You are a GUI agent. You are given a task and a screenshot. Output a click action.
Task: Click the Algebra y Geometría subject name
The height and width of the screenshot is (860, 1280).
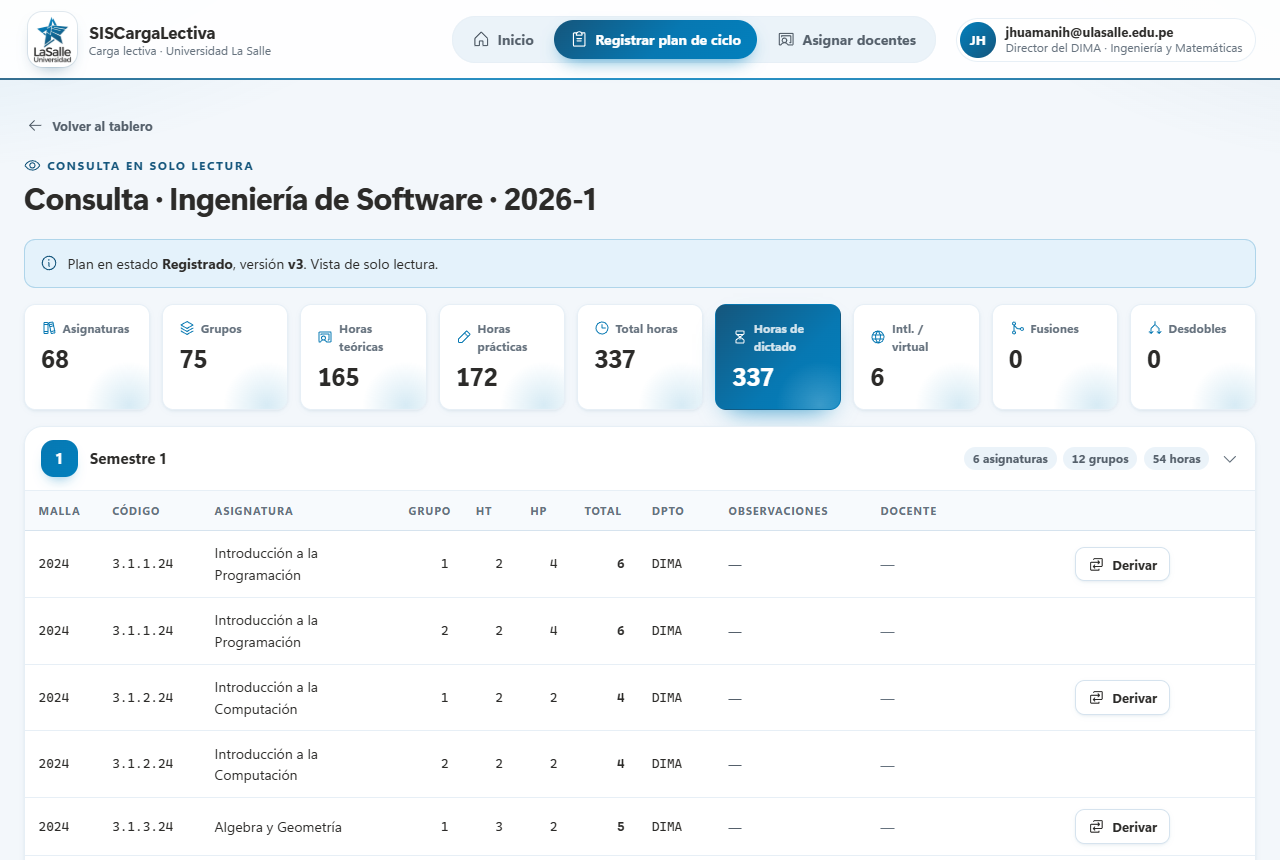[278, 827]
